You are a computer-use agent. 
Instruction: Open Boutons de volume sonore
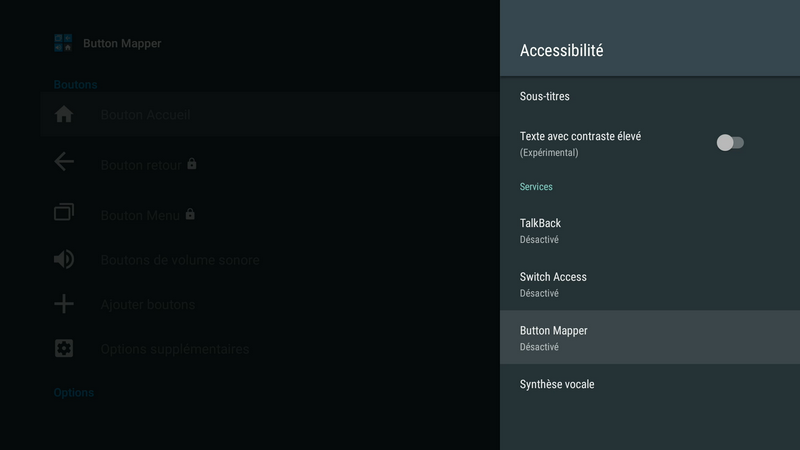[180, 260]
